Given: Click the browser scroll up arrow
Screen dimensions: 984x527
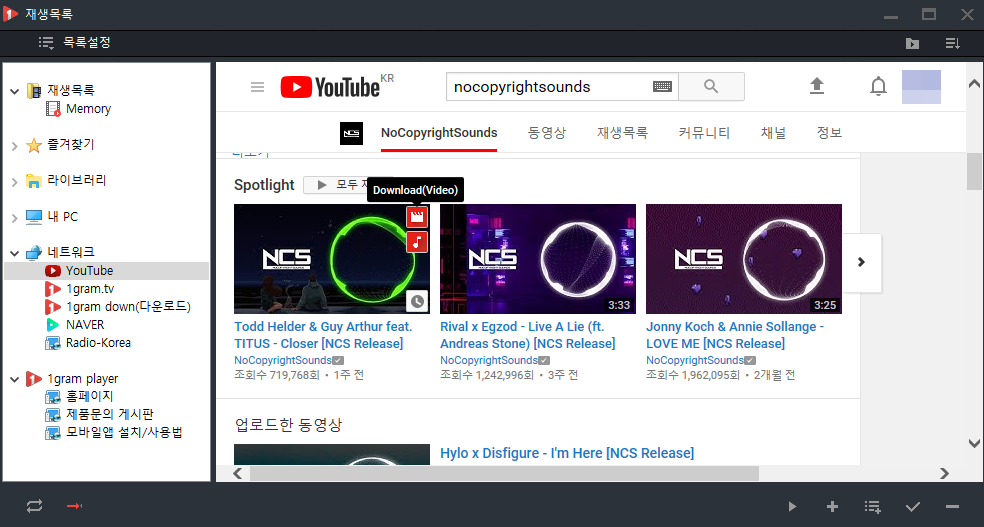Looking at the screenshot, I should pos(973,83).
